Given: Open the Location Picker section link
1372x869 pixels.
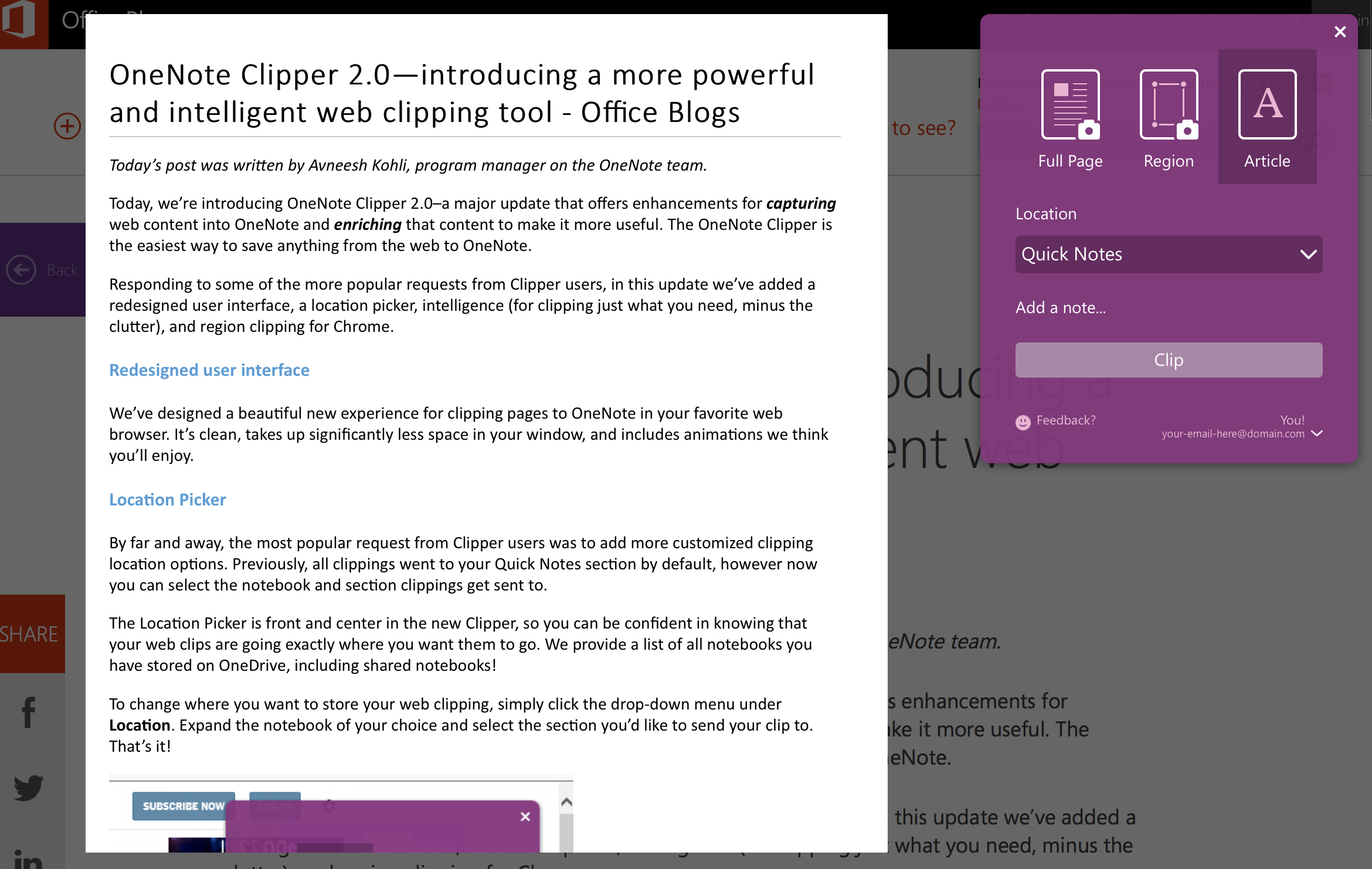Looking at the screenshot, I should pyautogui.click(x=167, y=499).
